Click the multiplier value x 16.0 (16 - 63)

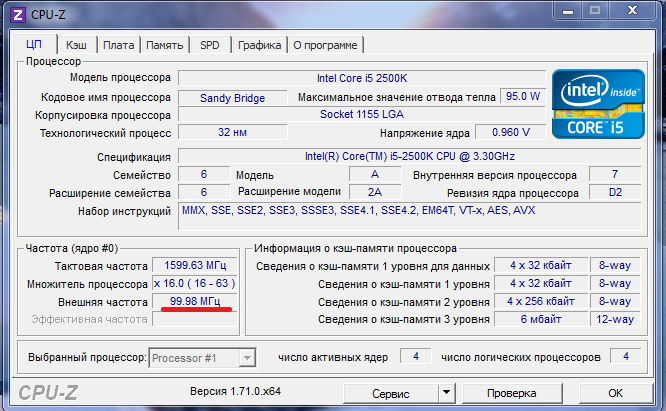[195, 283]
